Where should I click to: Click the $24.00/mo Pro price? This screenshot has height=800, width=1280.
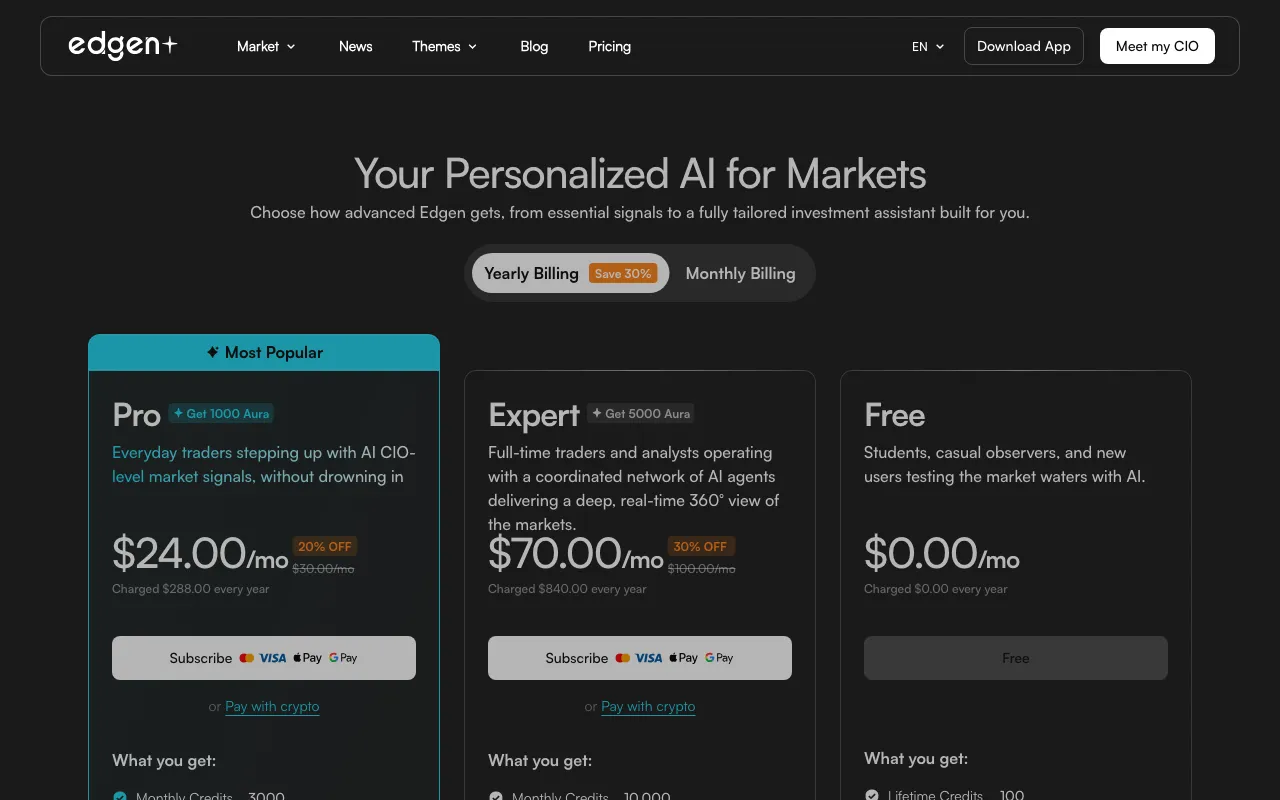tap(200, 553)
